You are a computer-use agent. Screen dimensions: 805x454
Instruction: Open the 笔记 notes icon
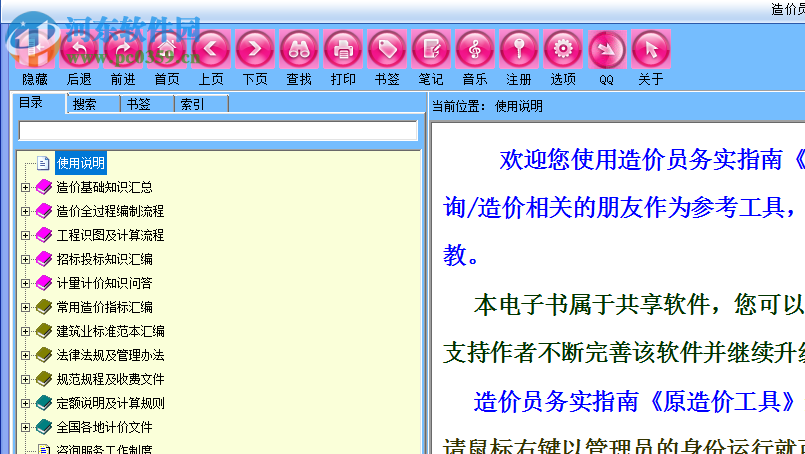(x=431, y=49)
